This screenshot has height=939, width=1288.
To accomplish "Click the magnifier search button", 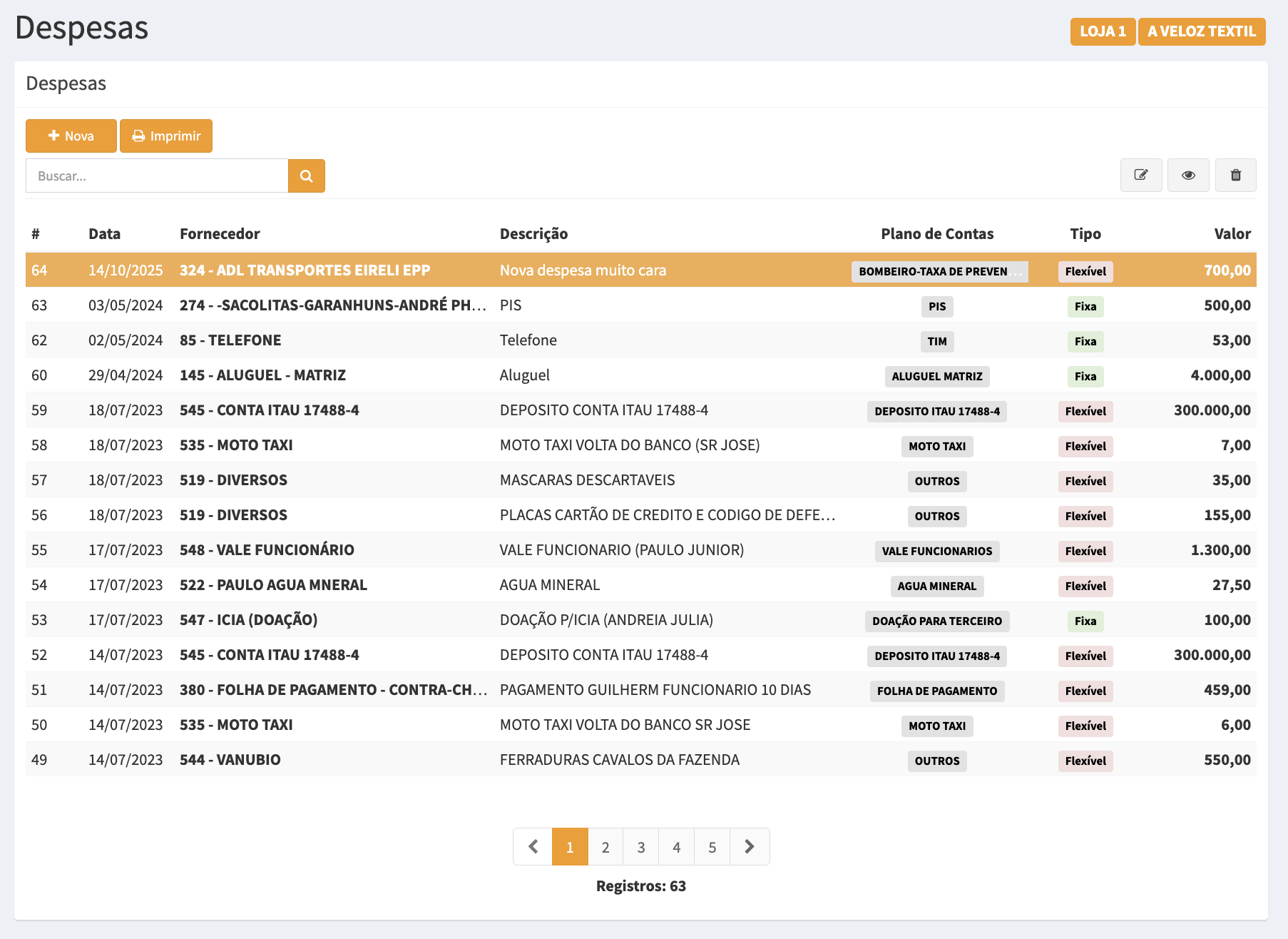I will click(307, 176).
